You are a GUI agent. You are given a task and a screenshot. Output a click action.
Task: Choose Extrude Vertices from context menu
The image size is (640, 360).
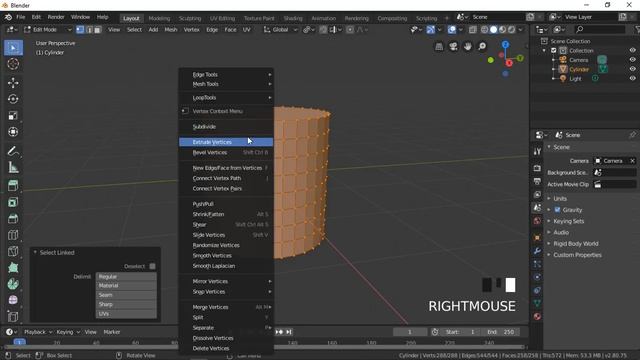pyautogui.click(x=226, y=142)
